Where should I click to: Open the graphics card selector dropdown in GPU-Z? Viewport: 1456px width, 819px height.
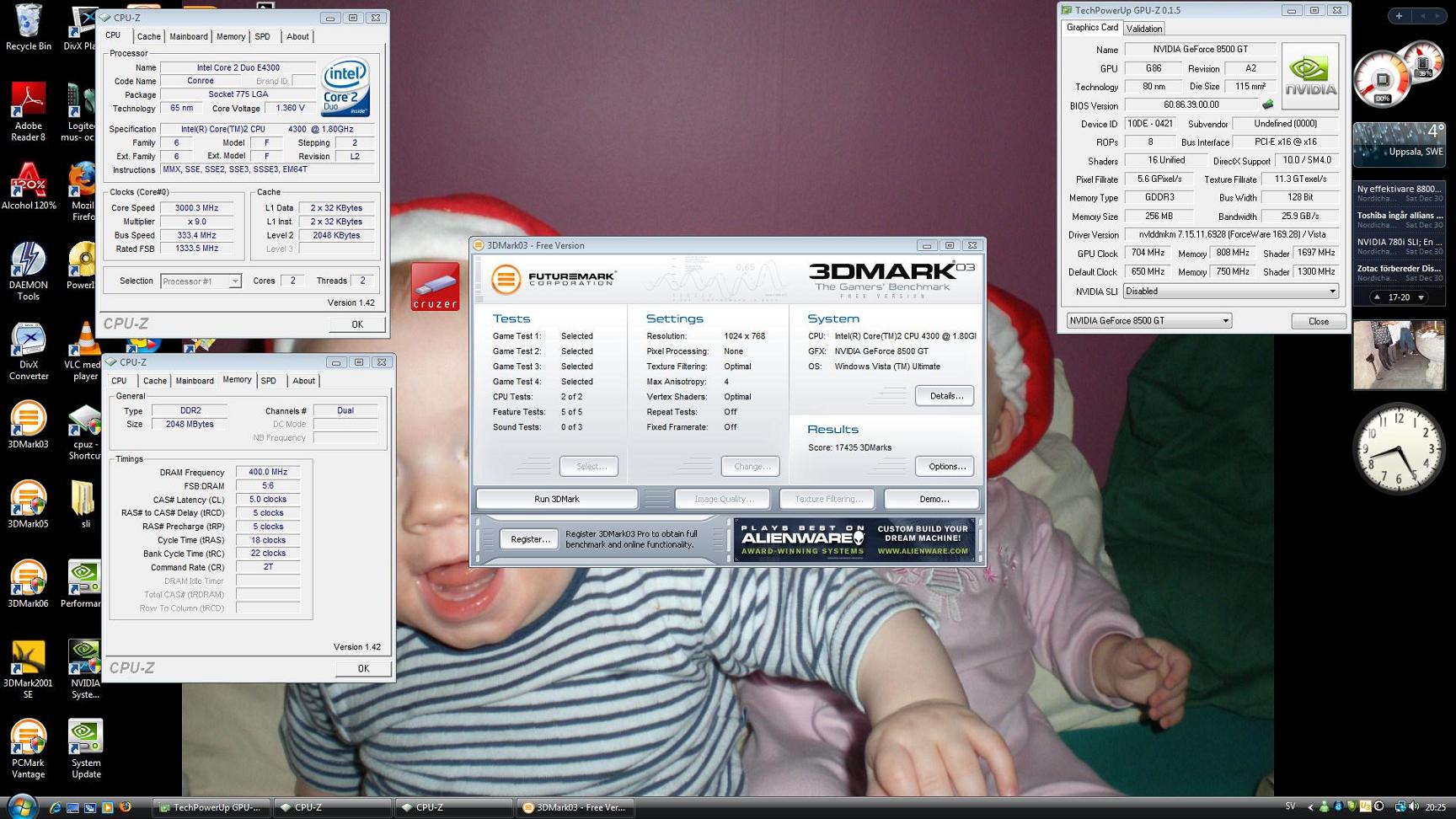pos(1148,321)
